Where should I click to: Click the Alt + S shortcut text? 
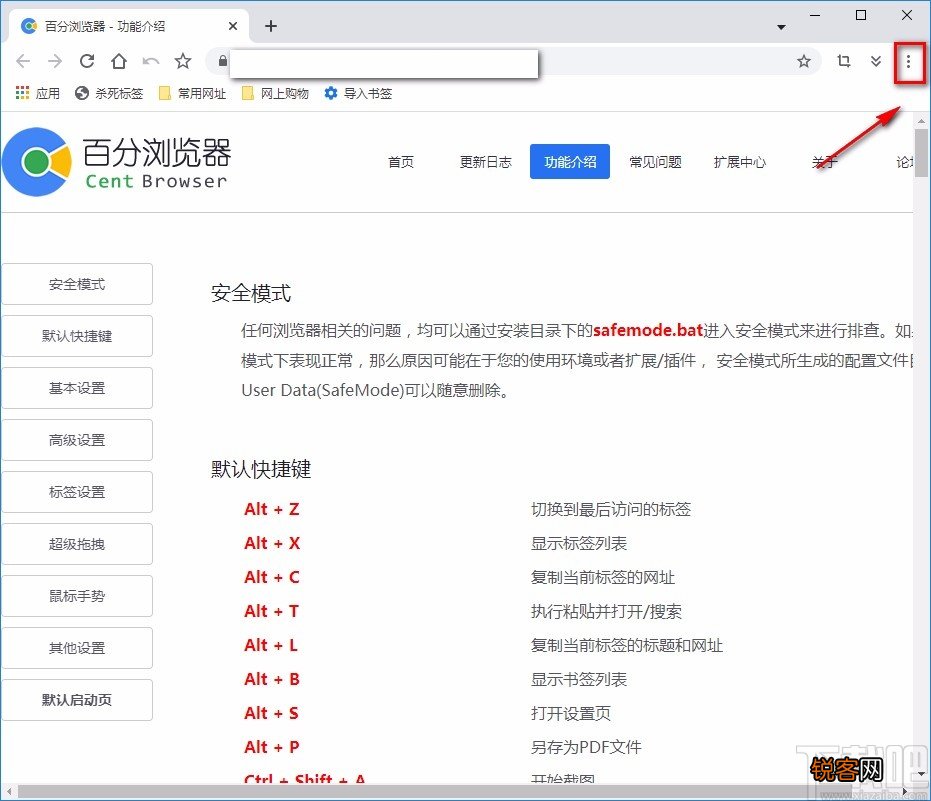pyautogui.click(x=271, y=713)
